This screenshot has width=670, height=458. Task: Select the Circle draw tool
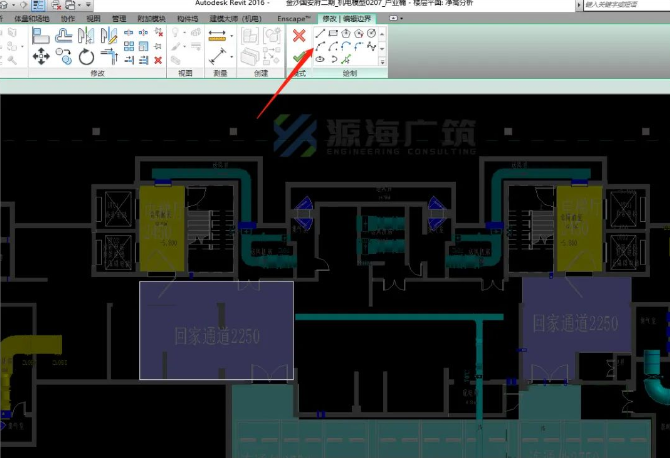pos(371,33)
